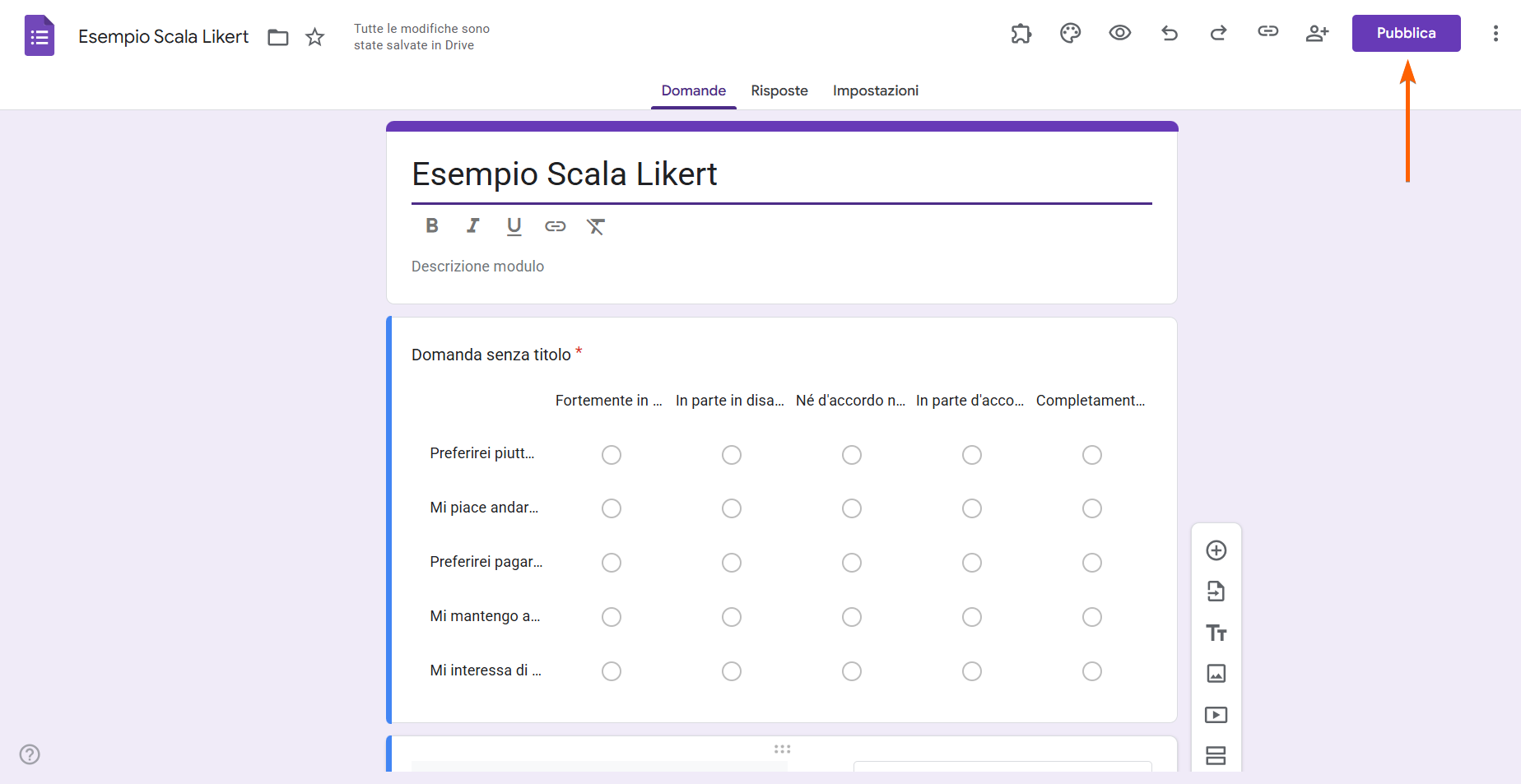Click the Descrizione modulo field

(477, 266)
